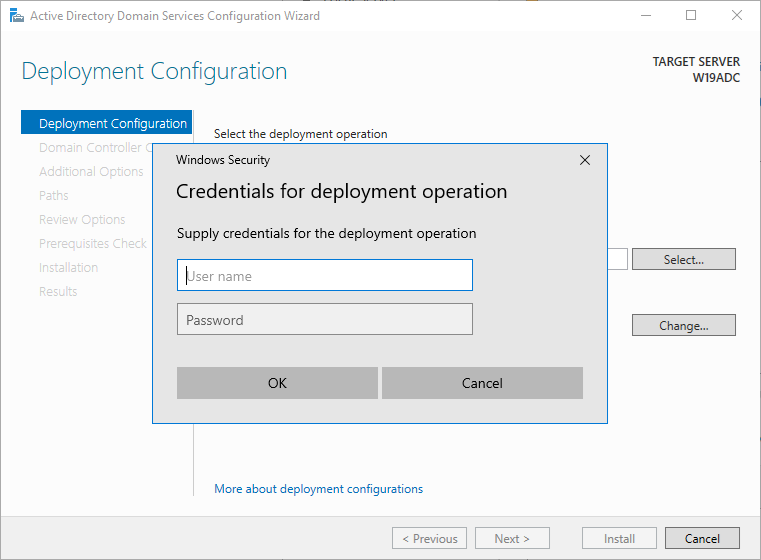Select Additional Options step in sidebar

click(91, 171)
